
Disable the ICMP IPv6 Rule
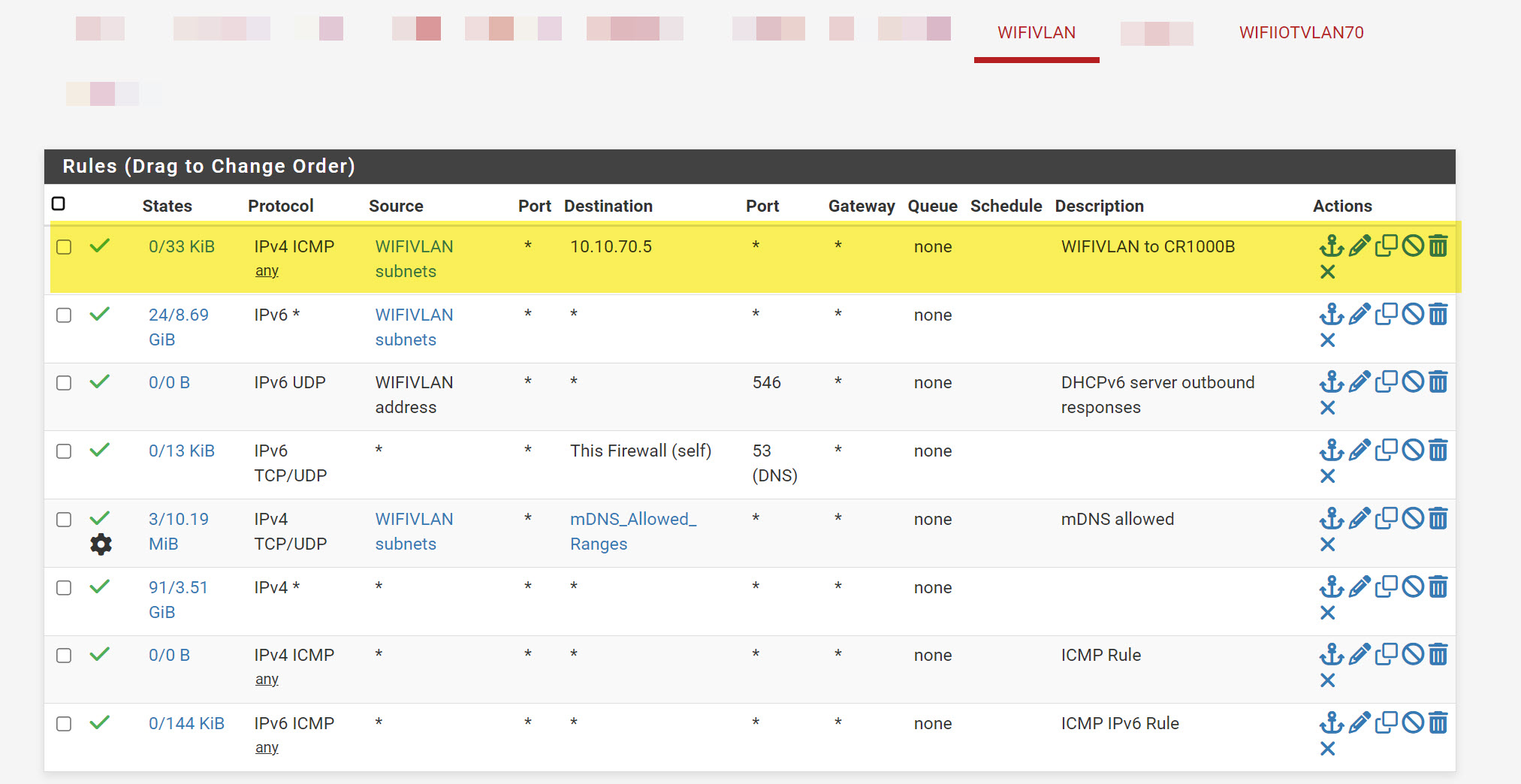coord(1413,722)
